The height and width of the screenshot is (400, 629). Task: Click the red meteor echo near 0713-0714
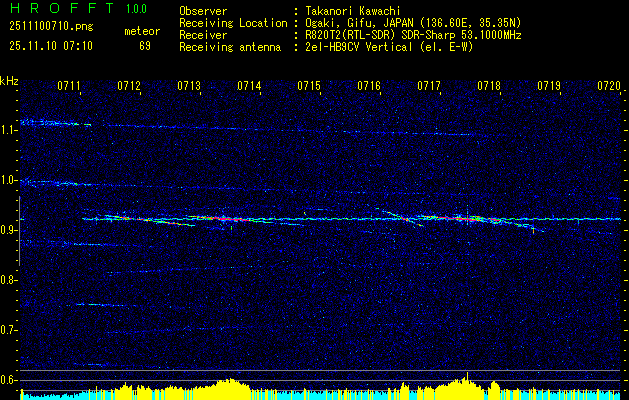coord(225,219)
